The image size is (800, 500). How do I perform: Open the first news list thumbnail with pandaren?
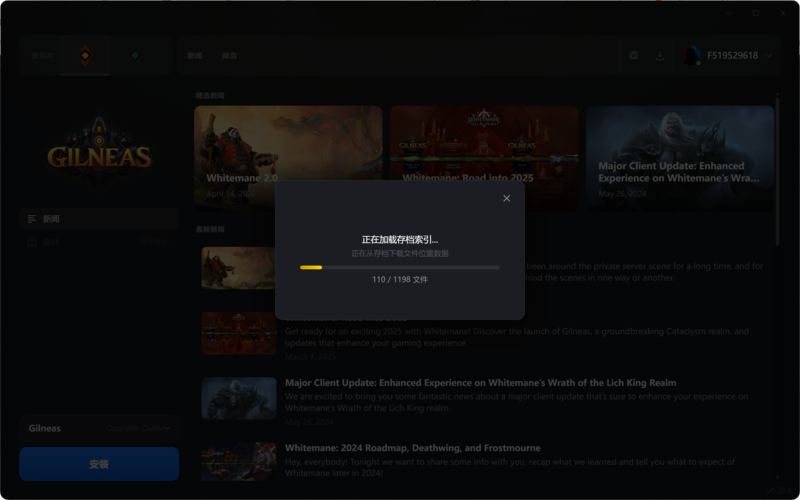coord(238,268)
